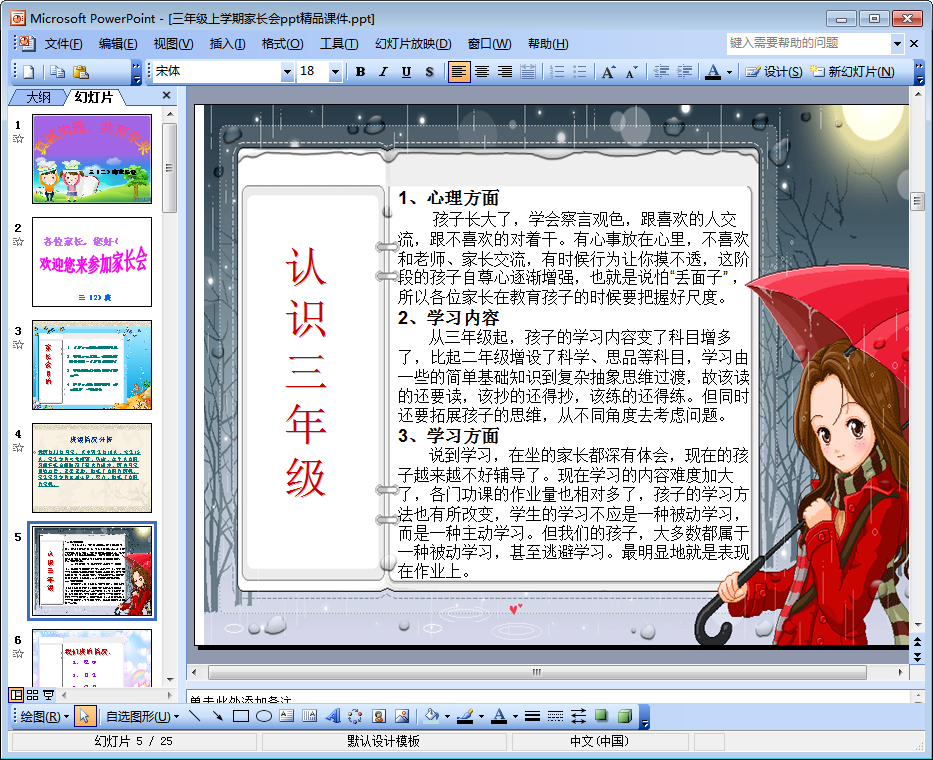Center align the text
This screenshot has width=933, height=760.
click(x=482, y=72)
